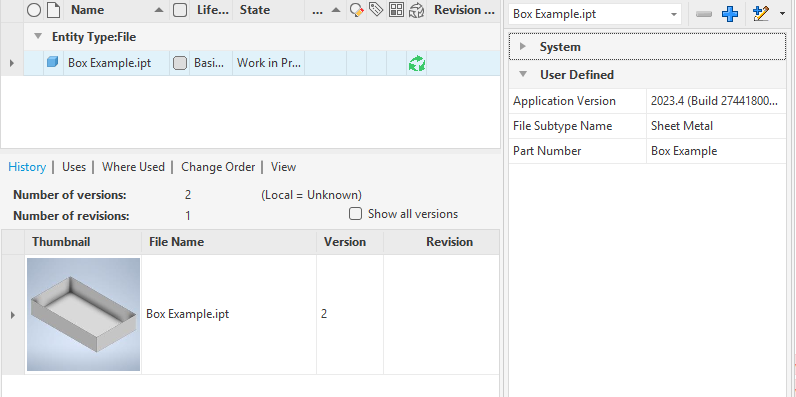Switch to the Uses tab

tap(74, 167)
